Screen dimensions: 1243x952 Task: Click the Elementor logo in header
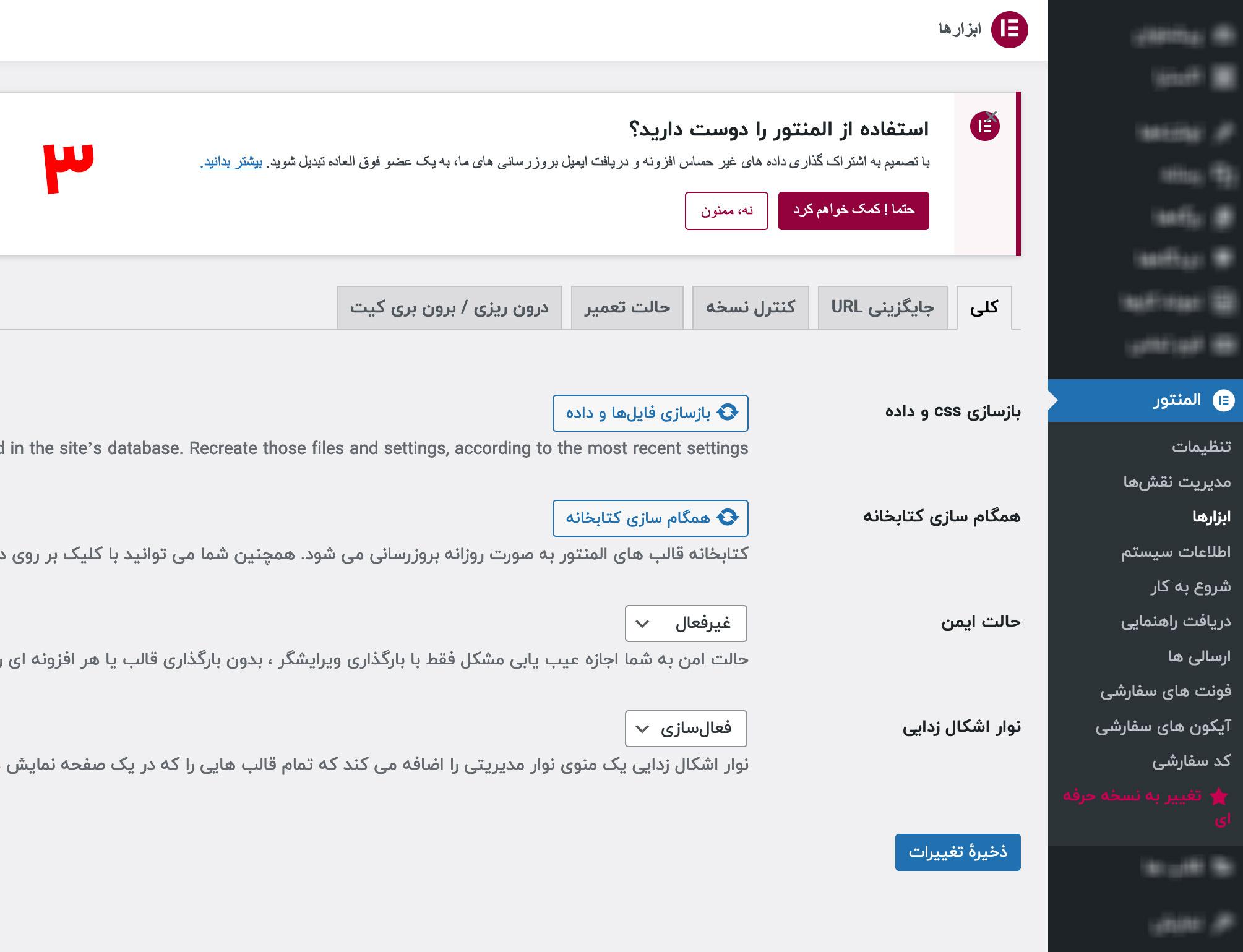click(1009, 30)
